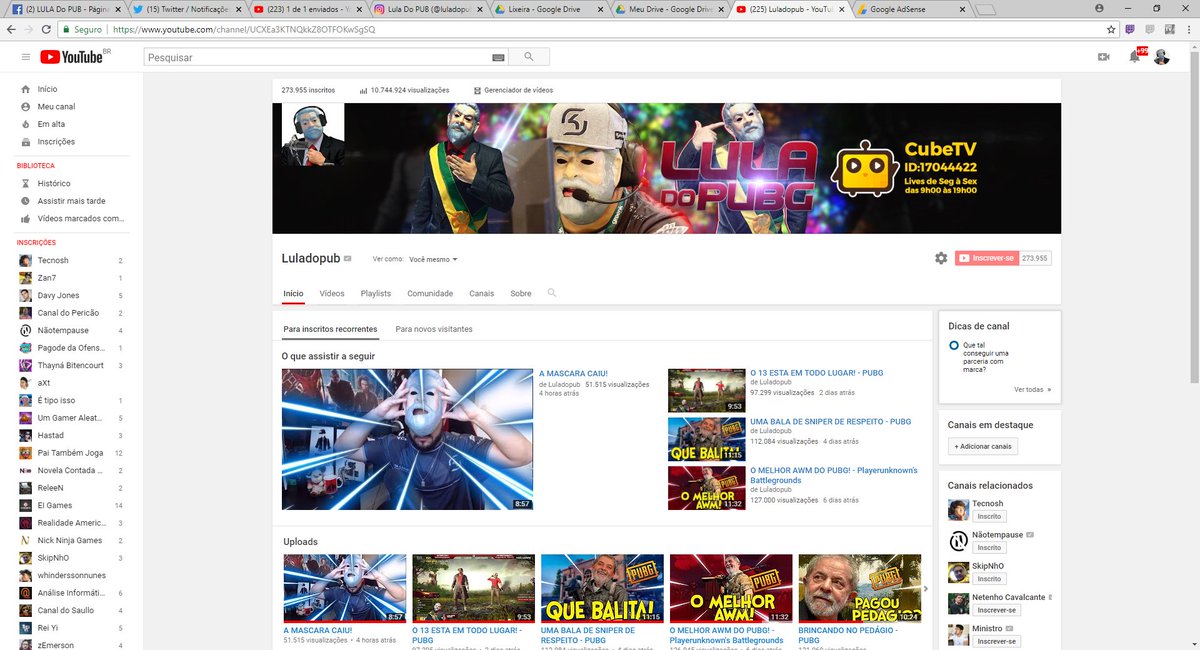Switch to the Meu Drive browser tab
This screenshot has height=650, width=1200.
pos(668,9)
